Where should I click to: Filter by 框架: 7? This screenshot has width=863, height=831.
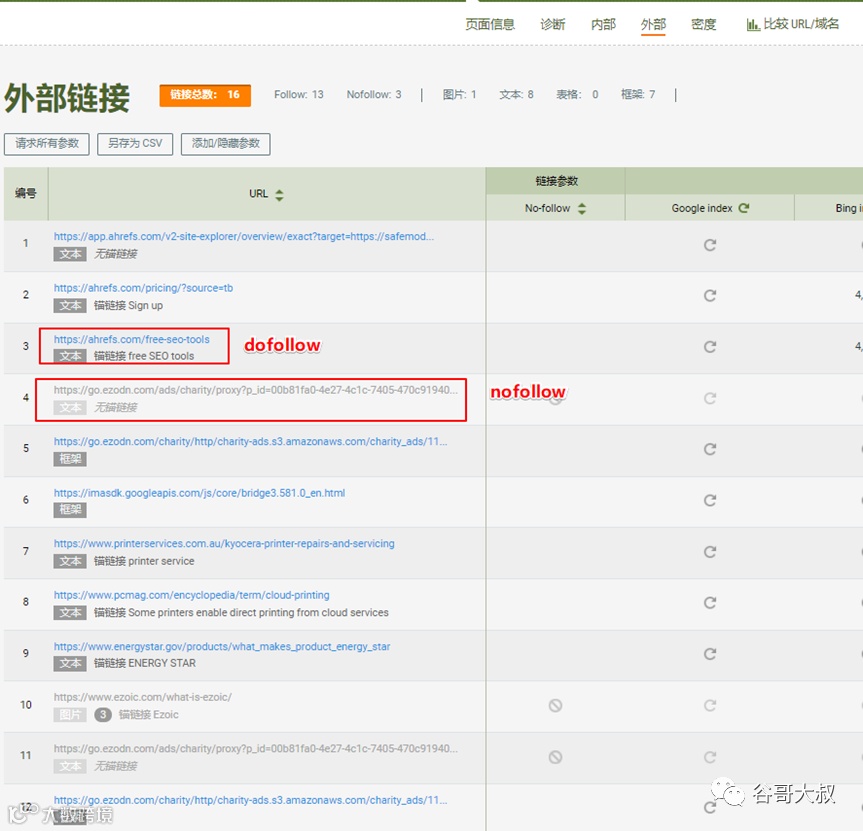tap(638, 95)
